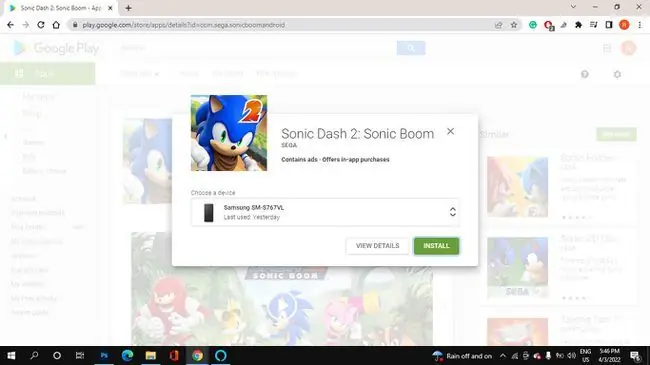Go to the browser home page icon
The height and width of the screenshot is (365, 650).
click(x=56, y=25)
